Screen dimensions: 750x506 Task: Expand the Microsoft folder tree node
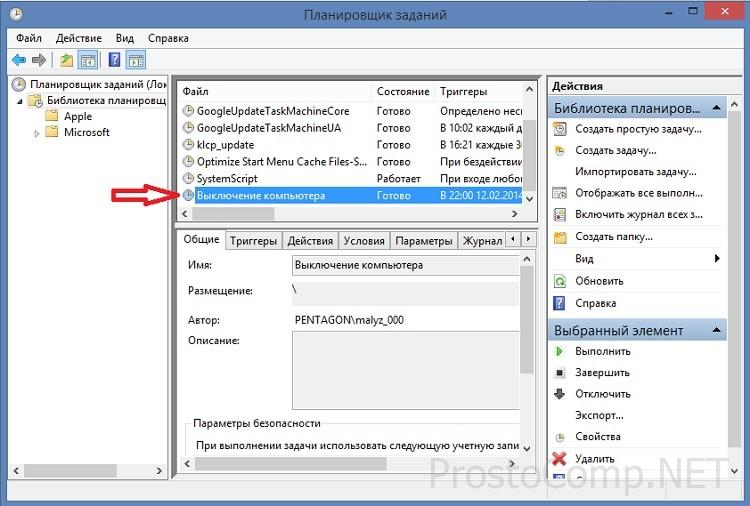(x=36, y=133)
